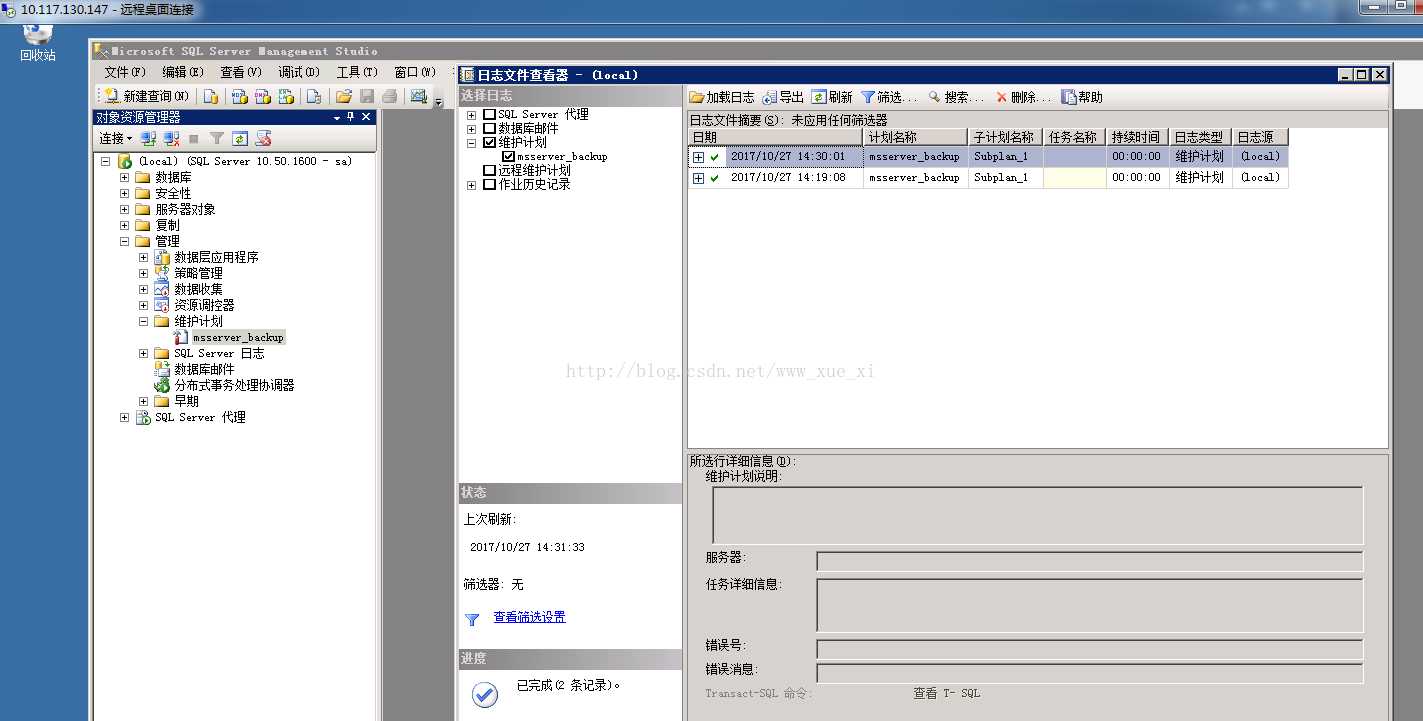Image resolution: width=1423 pixels, height=721 pixels.
Task: Collapse the 管理 folder node
Action: tap(125, 241)
